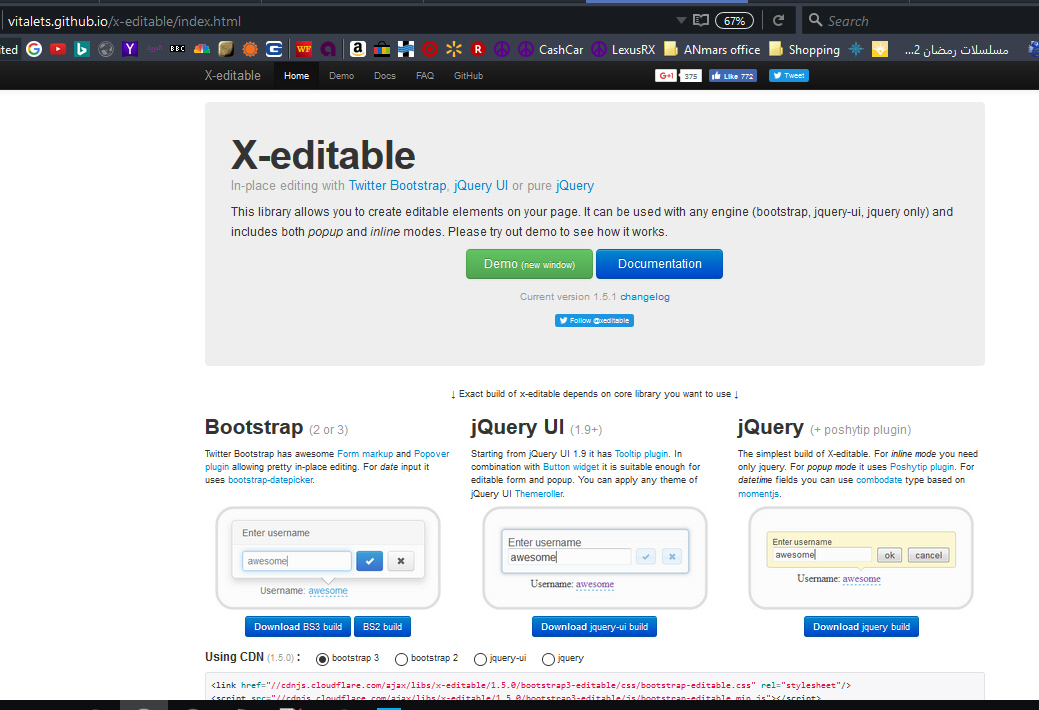Click the Google bookmark icon
Viewport: 1039px width, 710px height.
(x=34, y=49)
